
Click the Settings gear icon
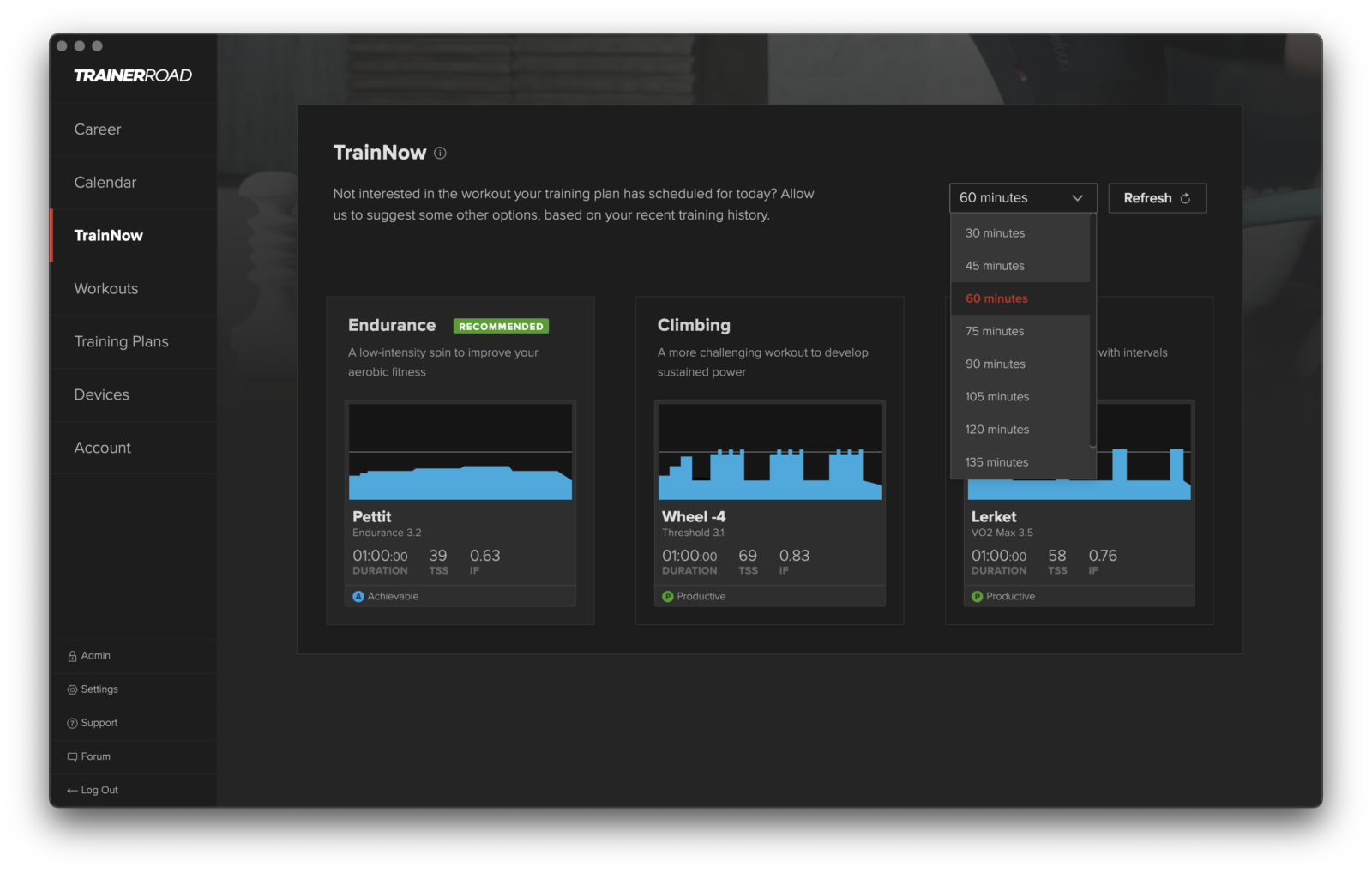[x=72, y=689]
